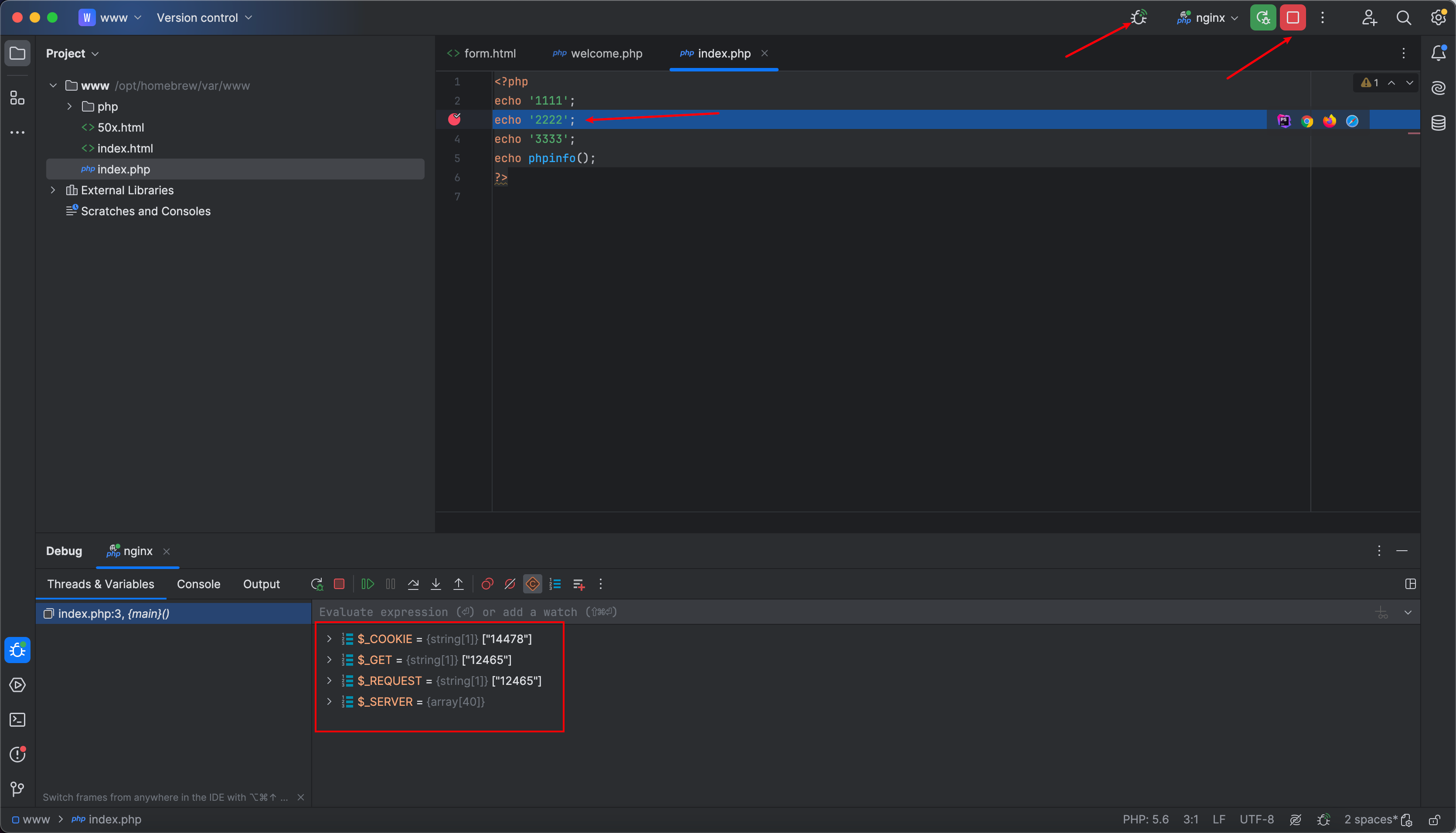Expand the php folder in project tree
This screenshot has width=1456, height=833.
70,106
